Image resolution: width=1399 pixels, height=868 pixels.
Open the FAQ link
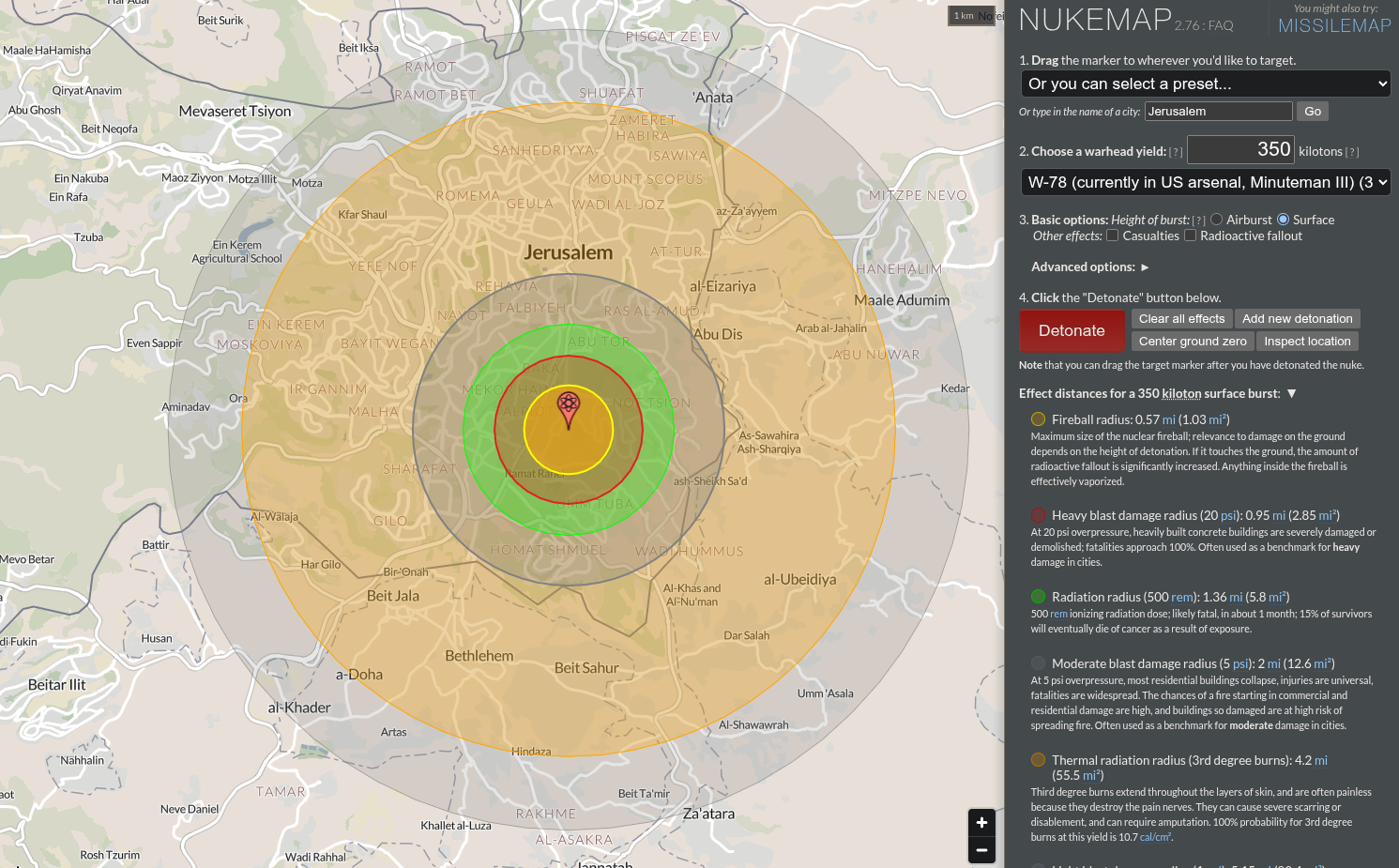tap(1221, 26)
